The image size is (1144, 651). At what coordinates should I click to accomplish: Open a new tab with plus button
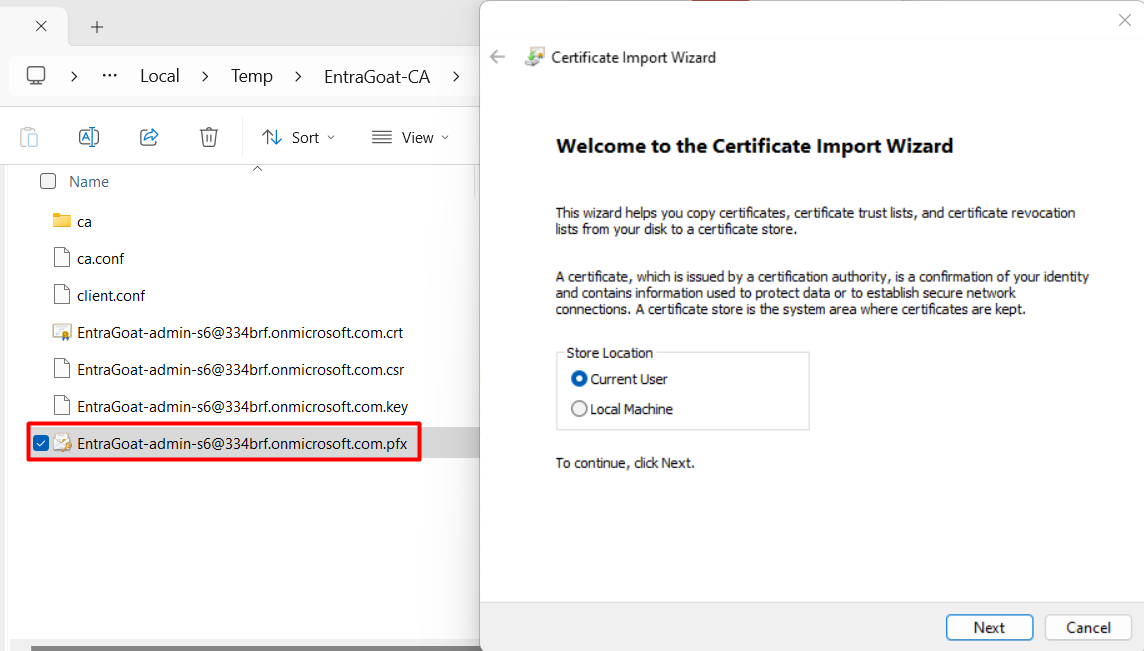click(97, 27)
